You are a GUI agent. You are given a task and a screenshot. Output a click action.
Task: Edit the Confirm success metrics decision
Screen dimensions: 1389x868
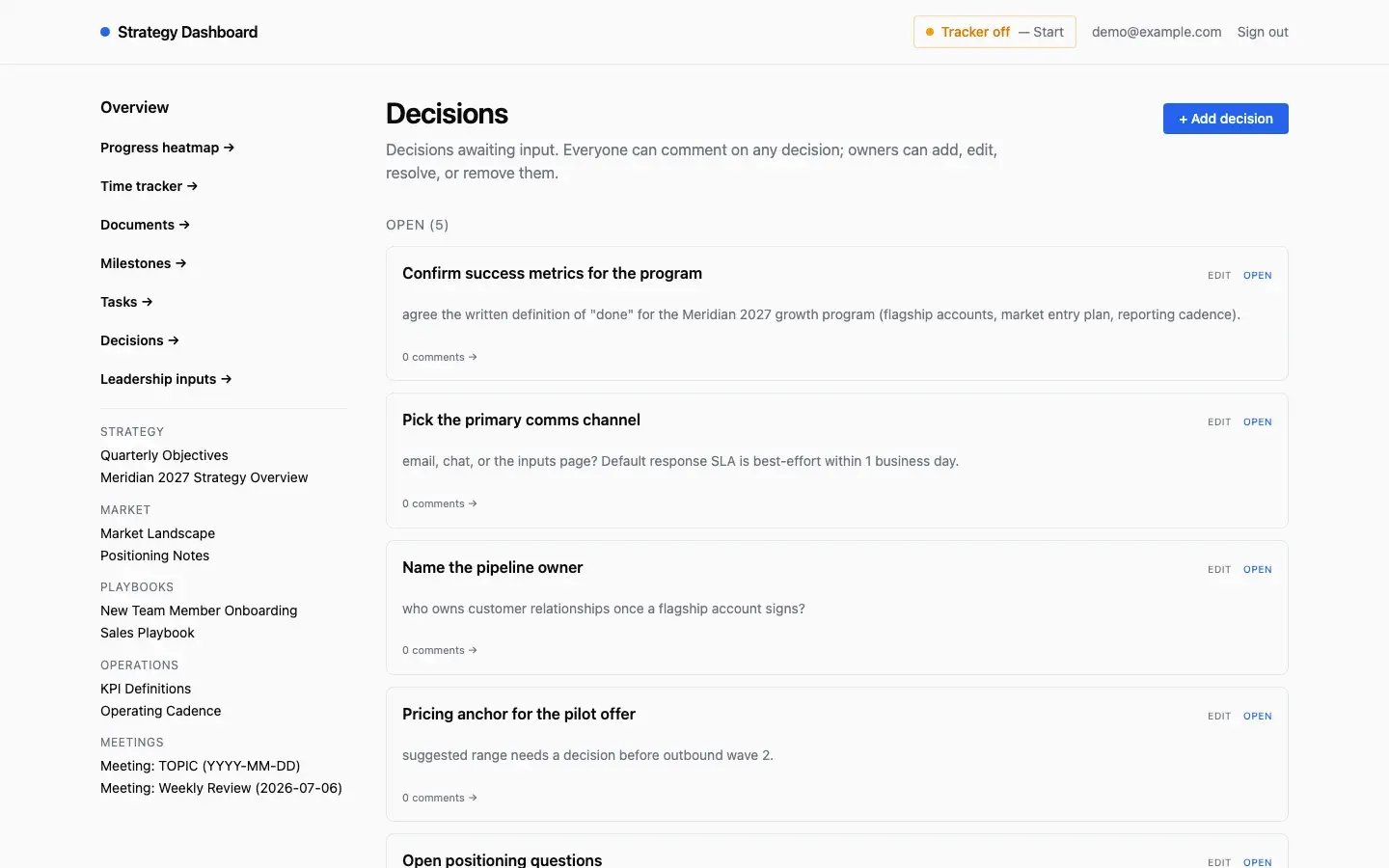1219,276
